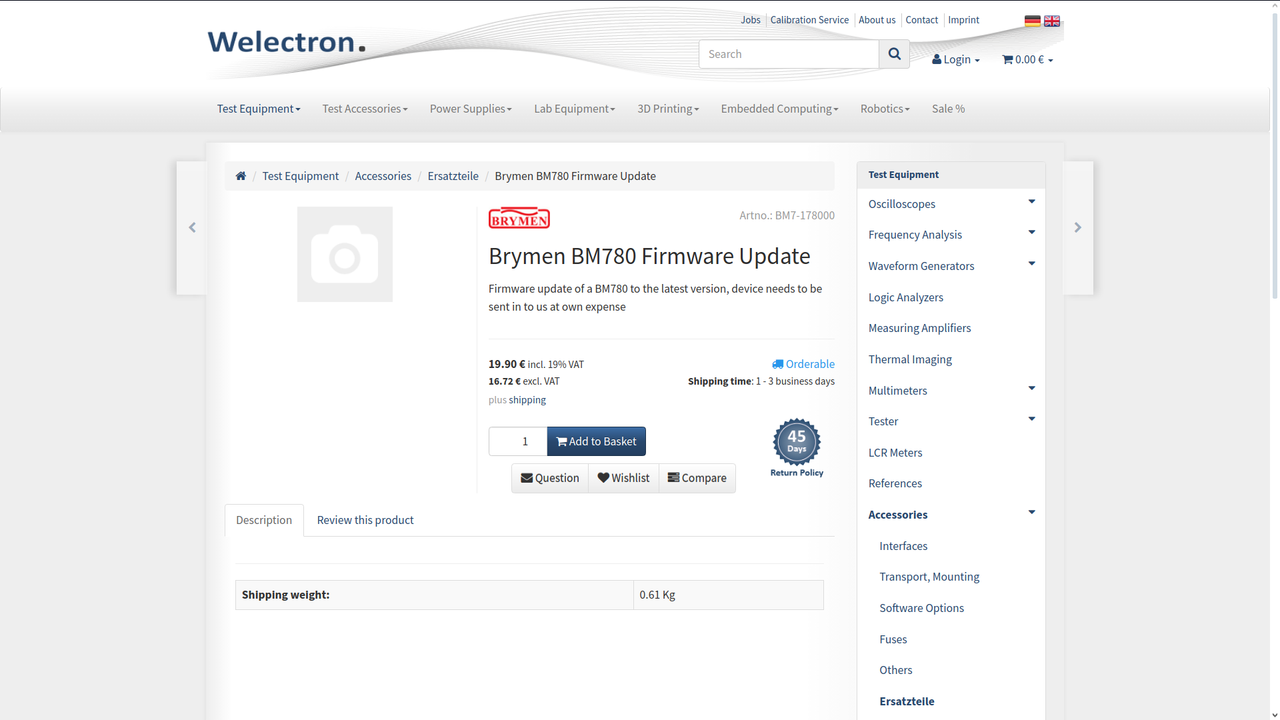
Task: Add product to Wishlist
Action: pyautogui.click(x=624, y=478)
